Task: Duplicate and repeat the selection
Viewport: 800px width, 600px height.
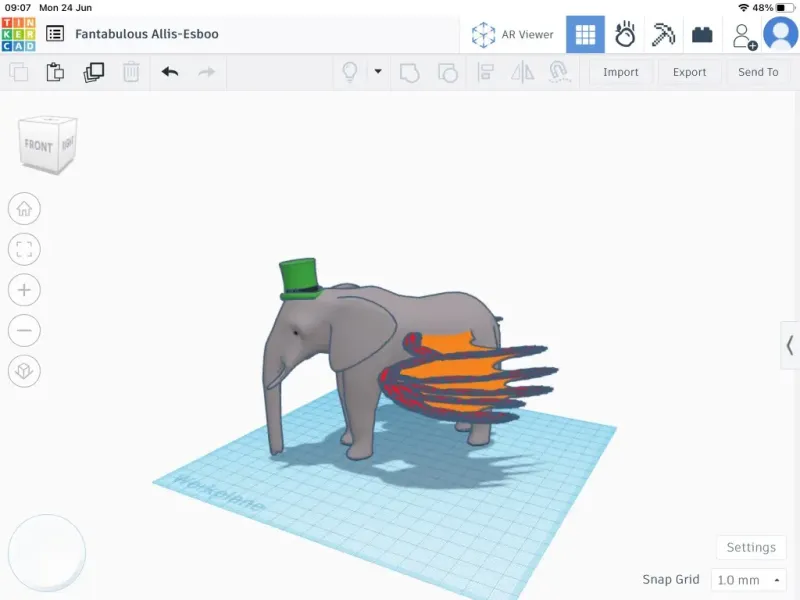Action: (93, 72)
